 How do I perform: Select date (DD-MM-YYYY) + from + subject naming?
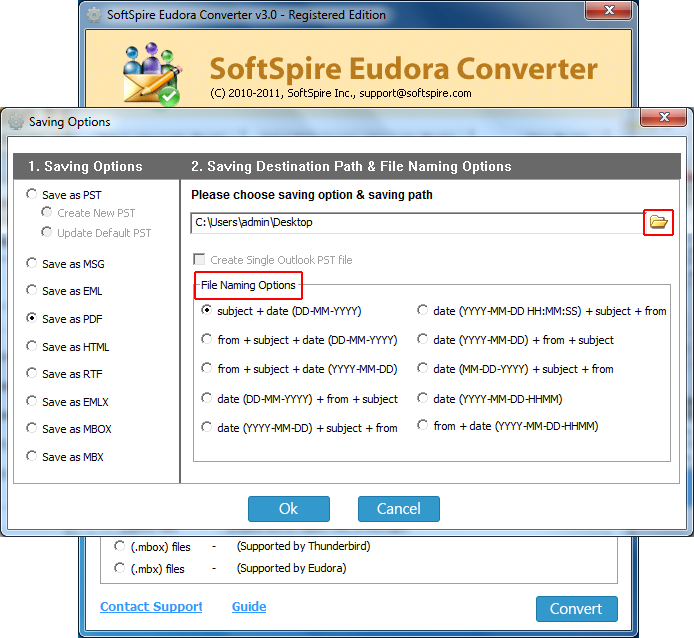click(x=206, y=398)
